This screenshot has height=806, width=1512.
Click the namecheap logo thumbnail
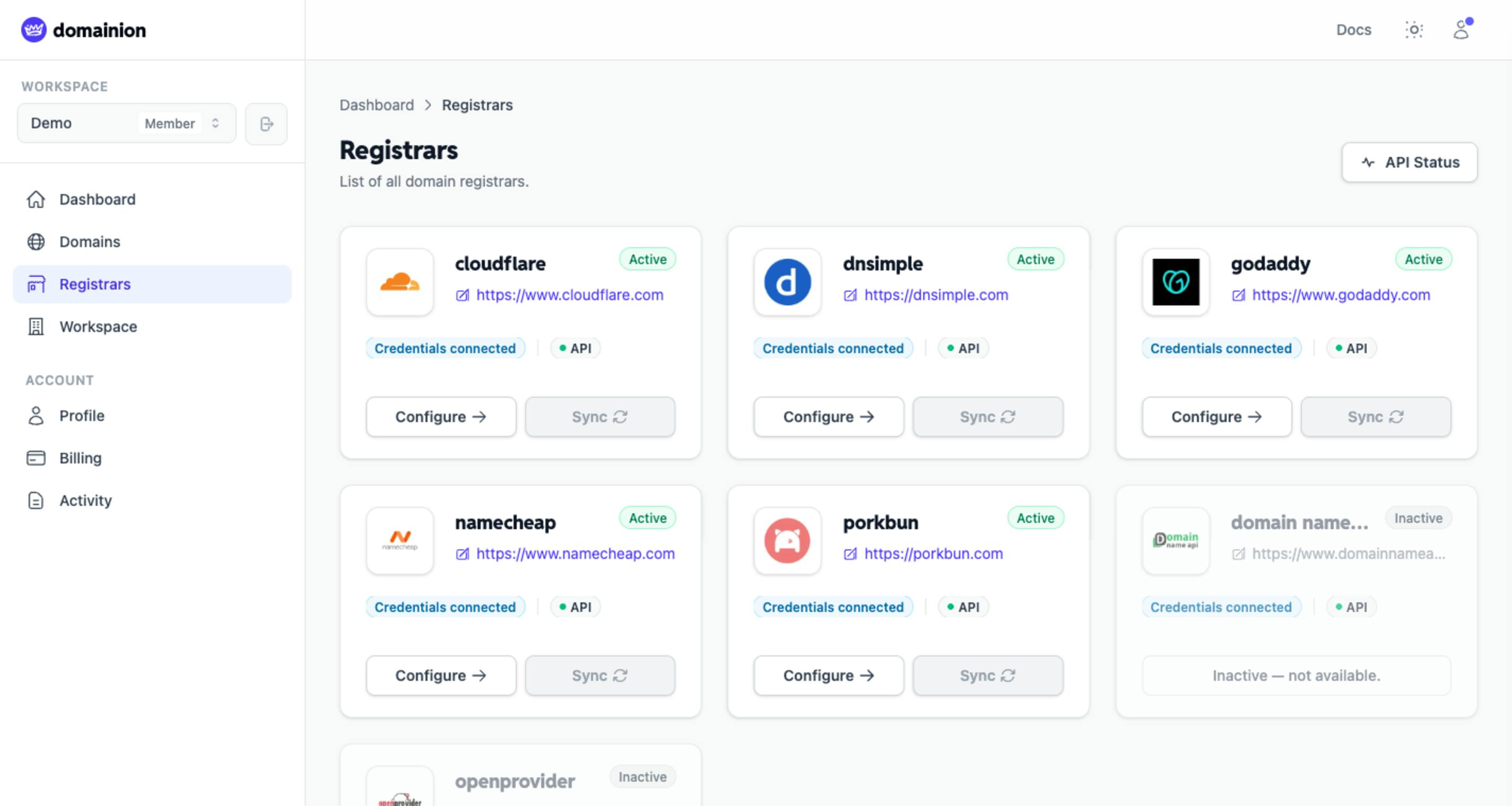[399, 541]
